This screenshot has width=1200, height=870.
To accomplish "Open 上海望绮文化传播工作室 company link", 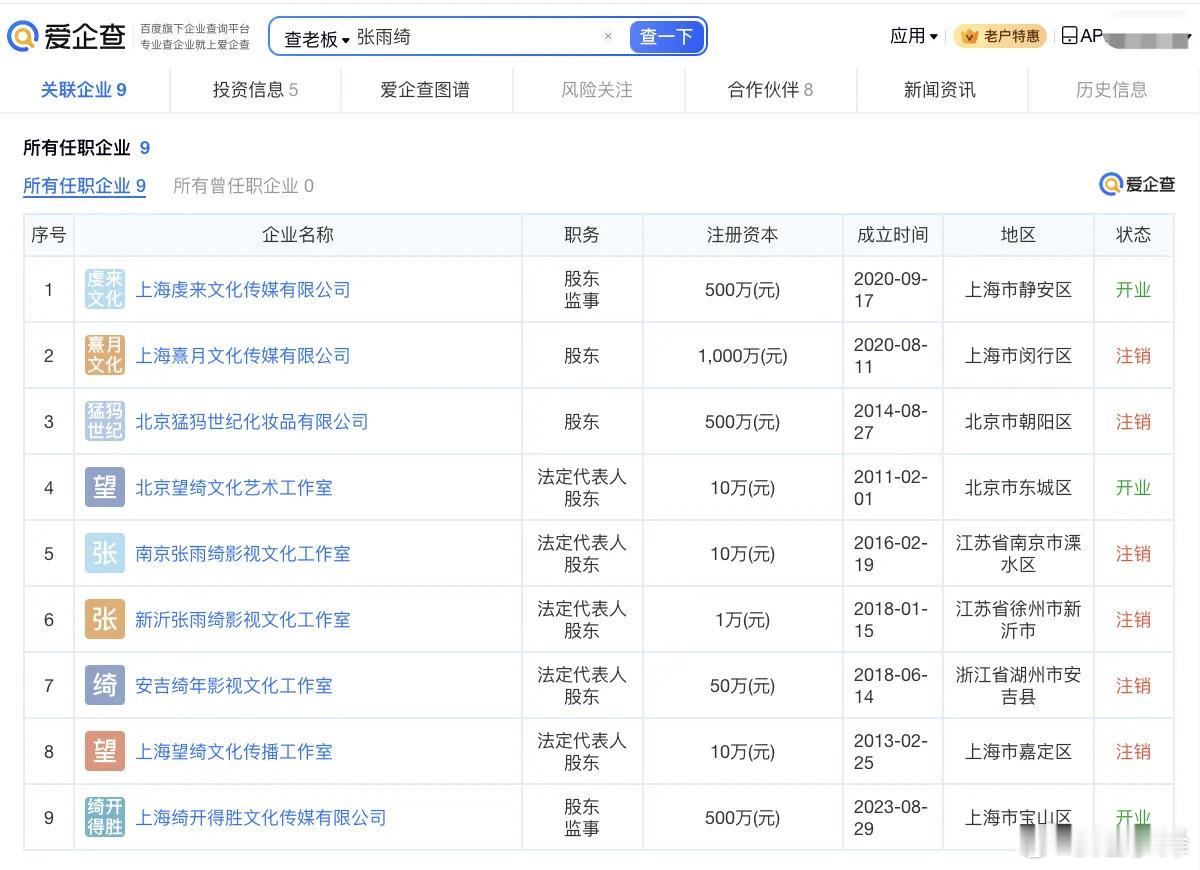I will tap(234, 752).
